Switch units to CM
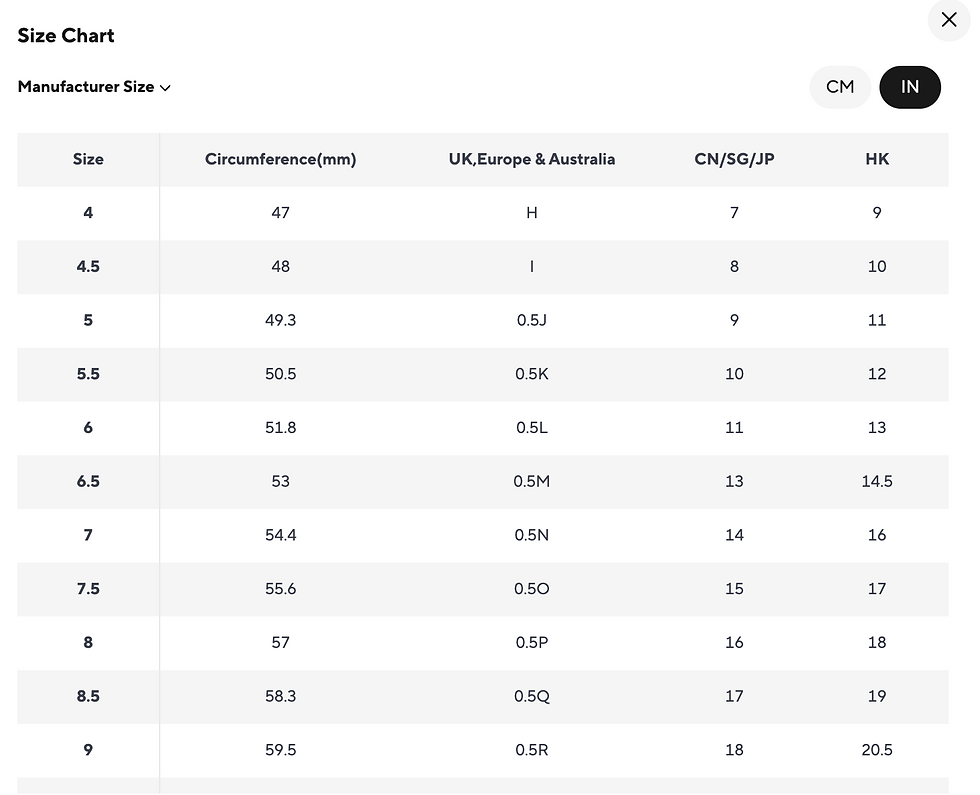This screenshot has height=795, width=980. (x=840, y=87)
